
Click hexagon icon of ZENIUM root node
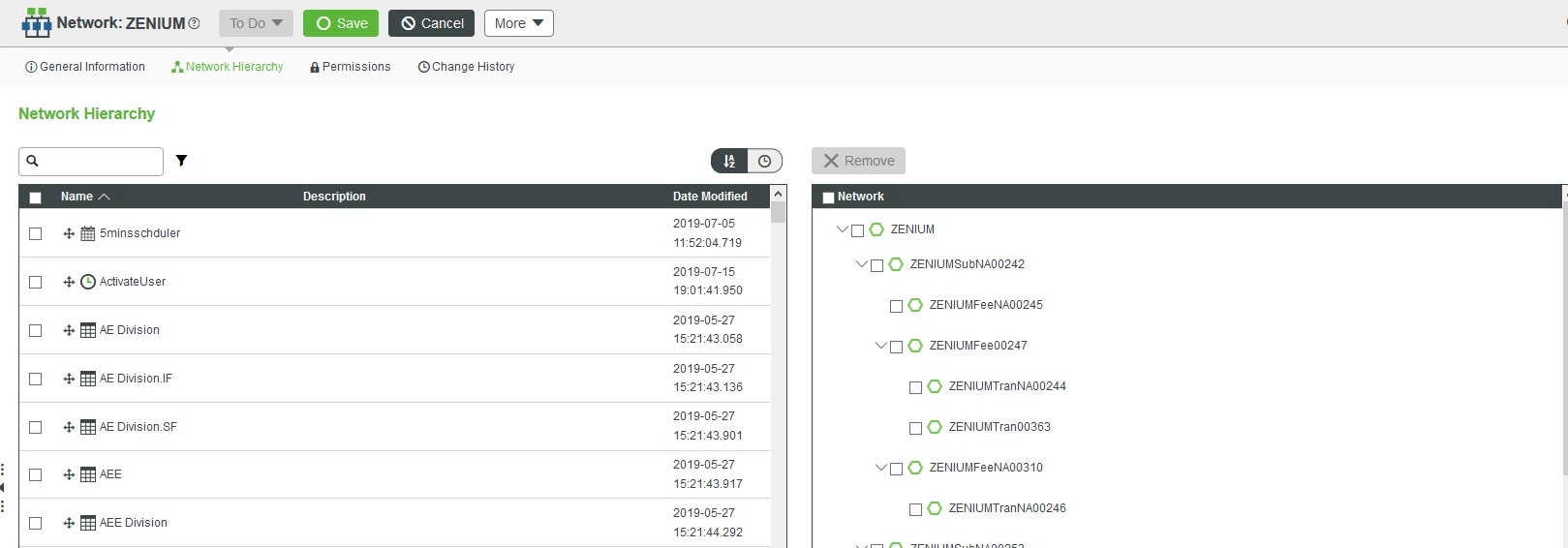876,229
